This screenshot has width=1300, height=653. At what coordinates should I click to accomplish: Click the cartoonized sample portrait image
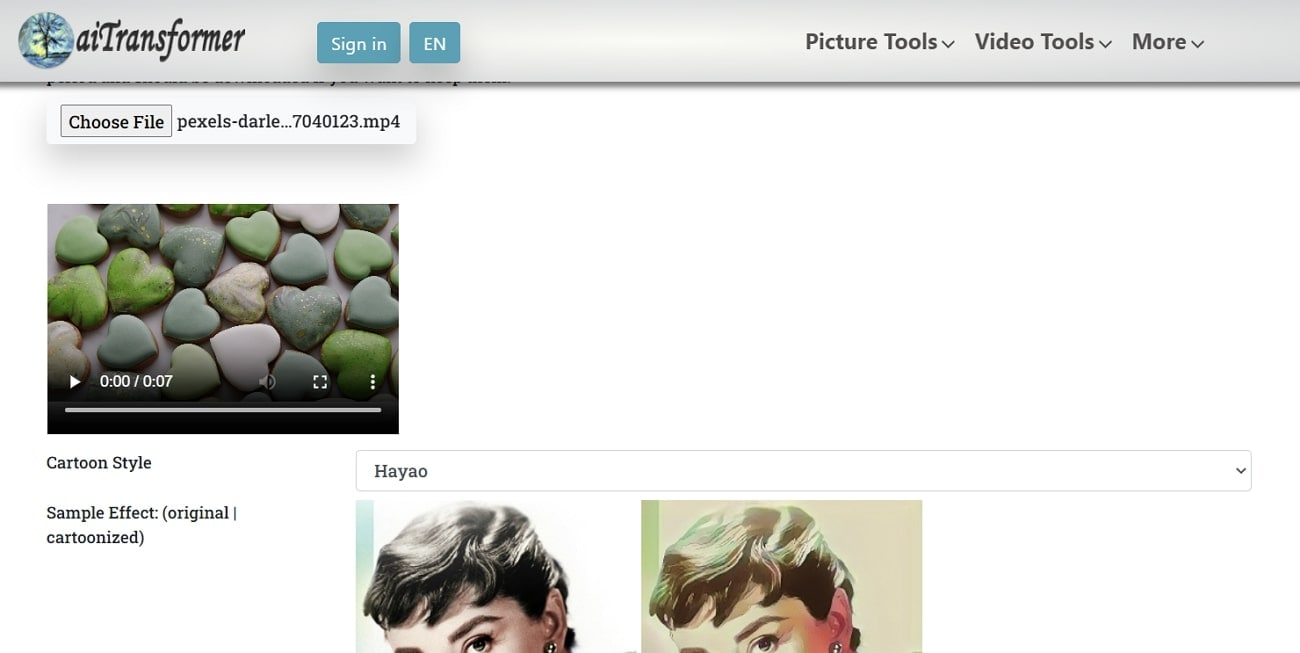pyautogui.click(x=781, y=576)
